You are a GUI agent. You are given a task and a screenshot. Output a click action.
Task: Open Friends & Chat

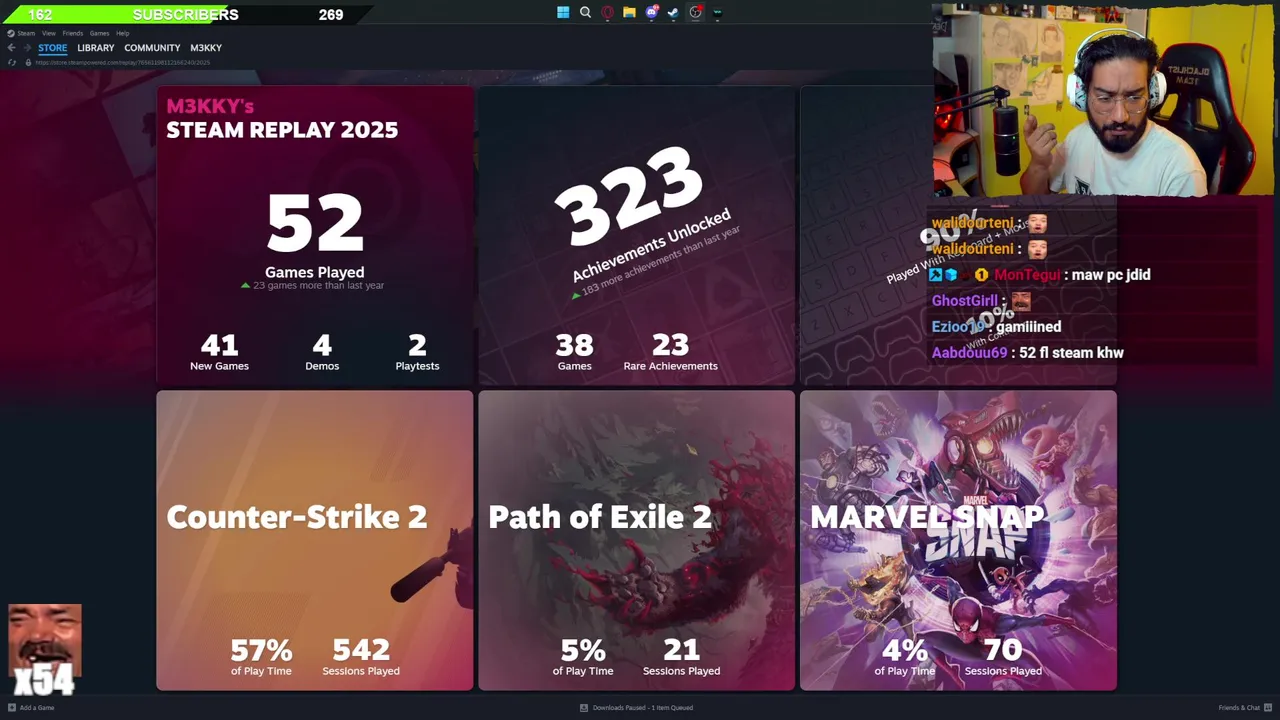coord(1239,708)
